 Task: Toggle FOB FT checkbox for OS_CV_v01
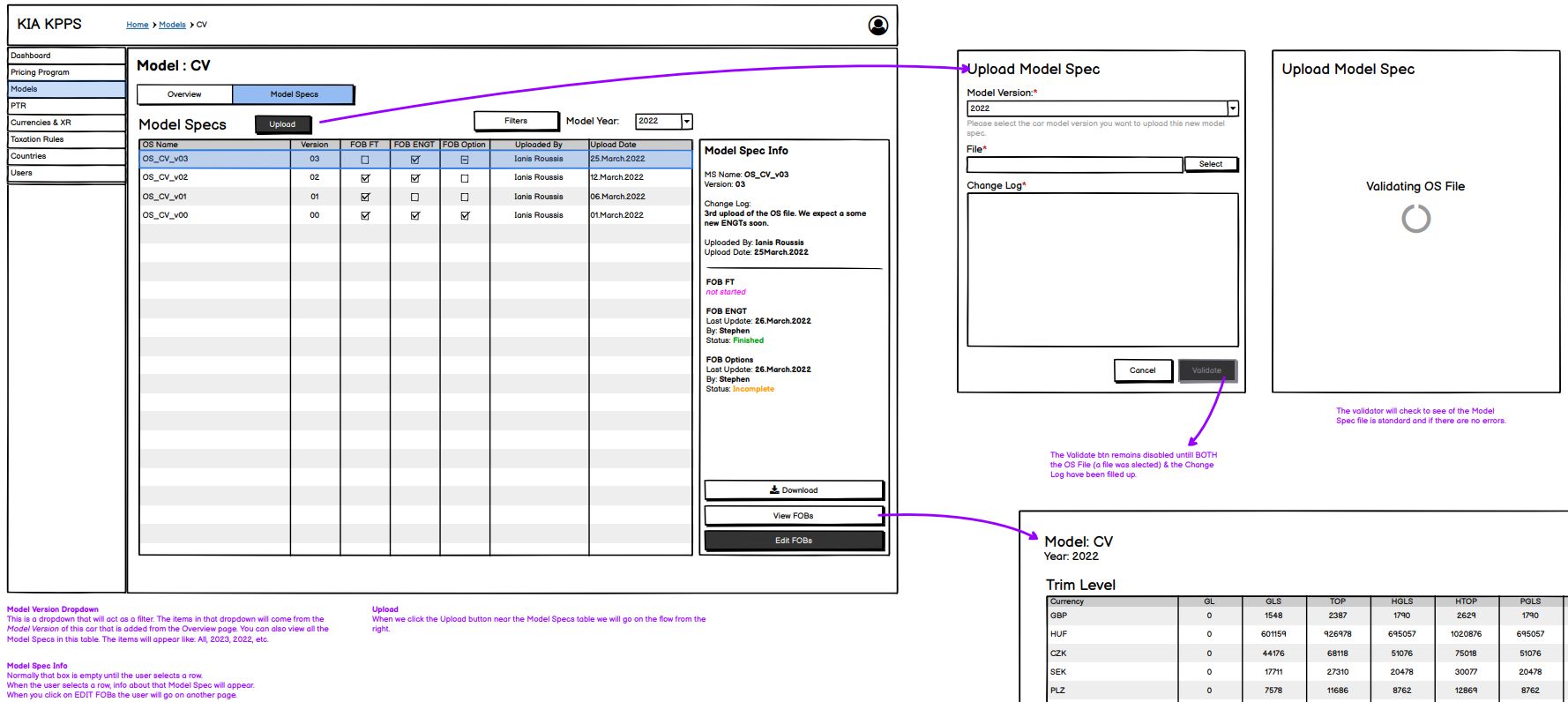(x=365, y=197)
